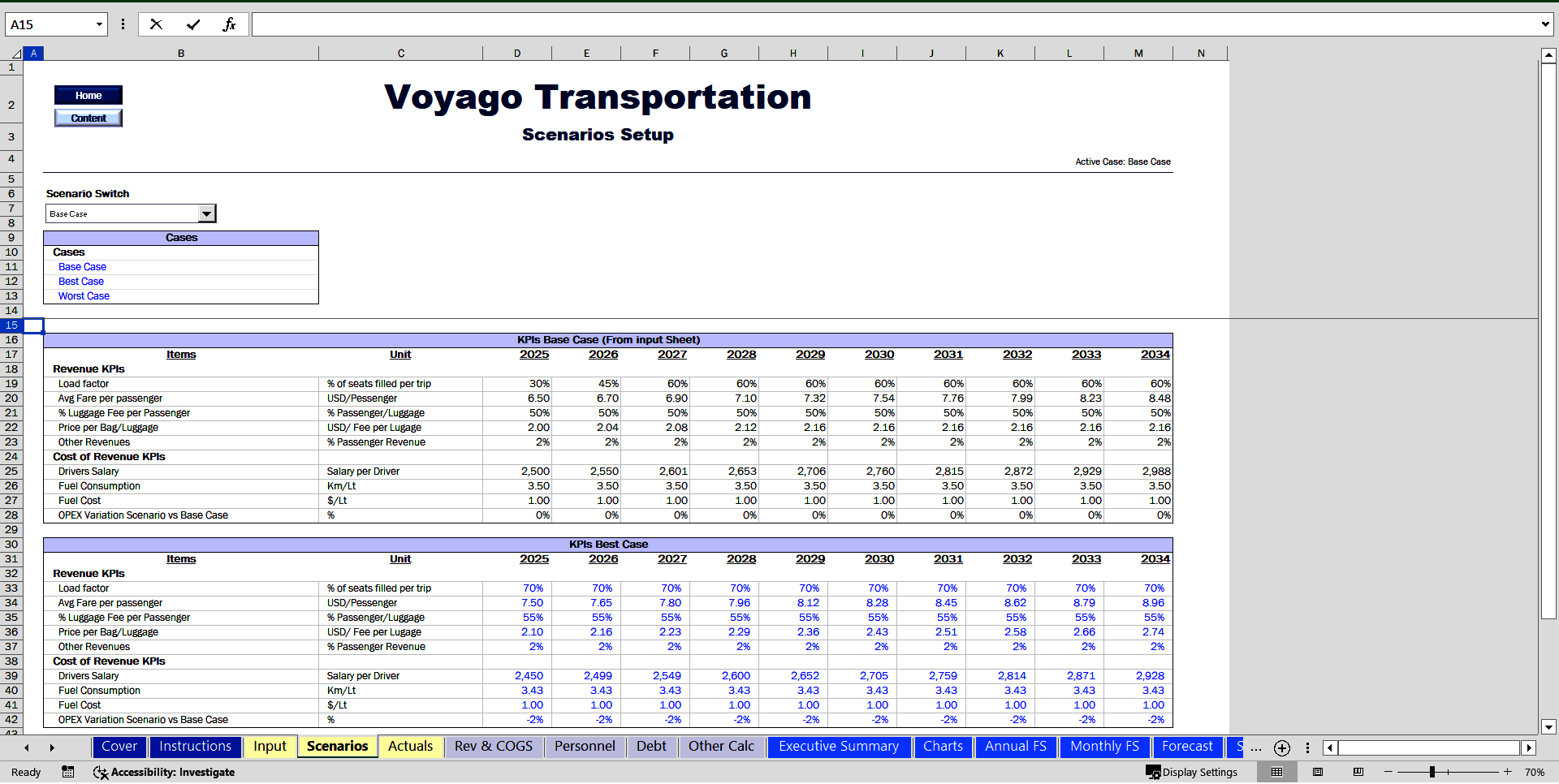Open Display Settings in status bar
Screen dimensions: 1559x784
(x=1192, y=772)
